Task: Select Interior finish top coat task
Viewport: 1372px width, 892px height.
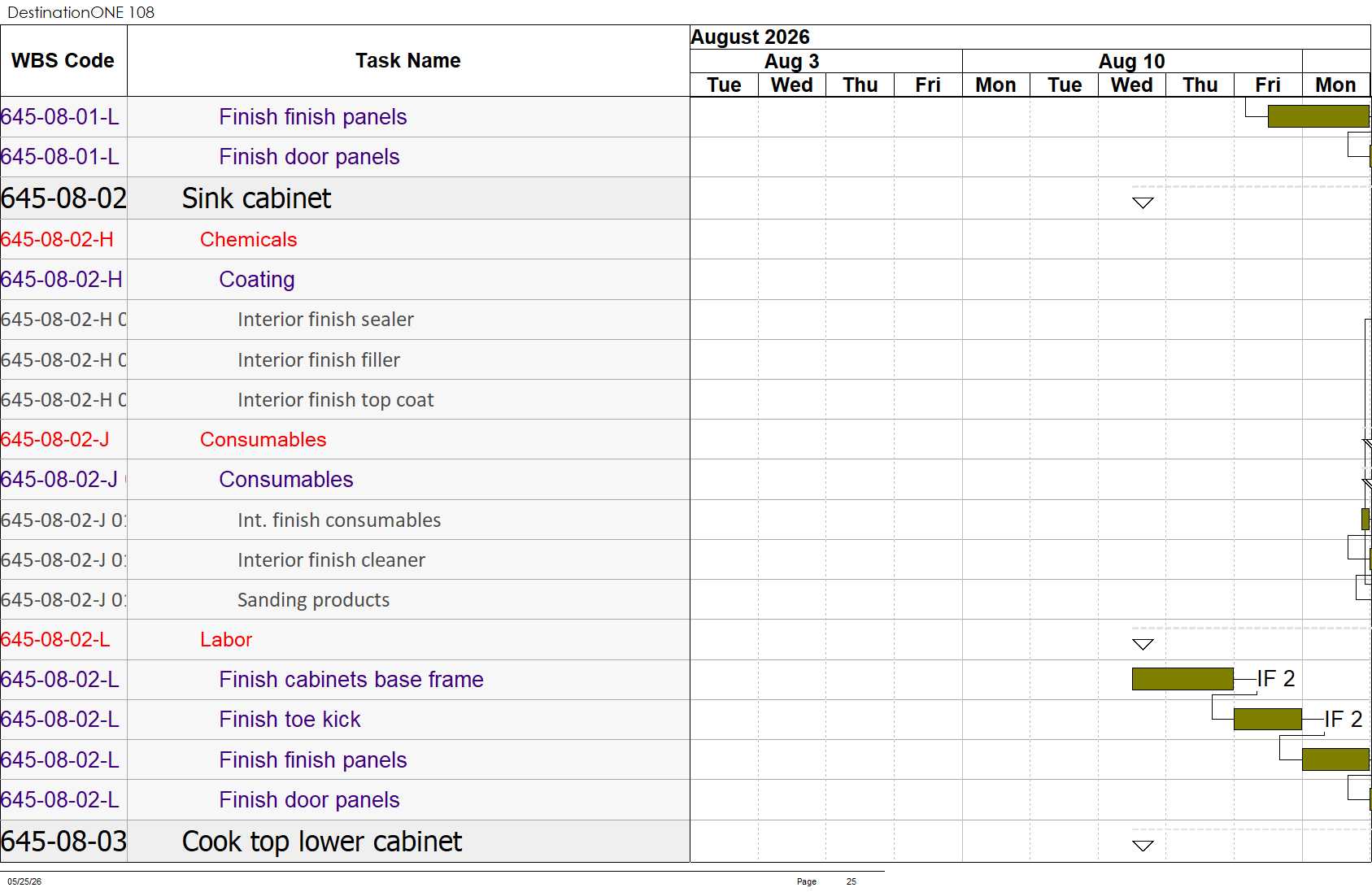Action: [336, 399]
